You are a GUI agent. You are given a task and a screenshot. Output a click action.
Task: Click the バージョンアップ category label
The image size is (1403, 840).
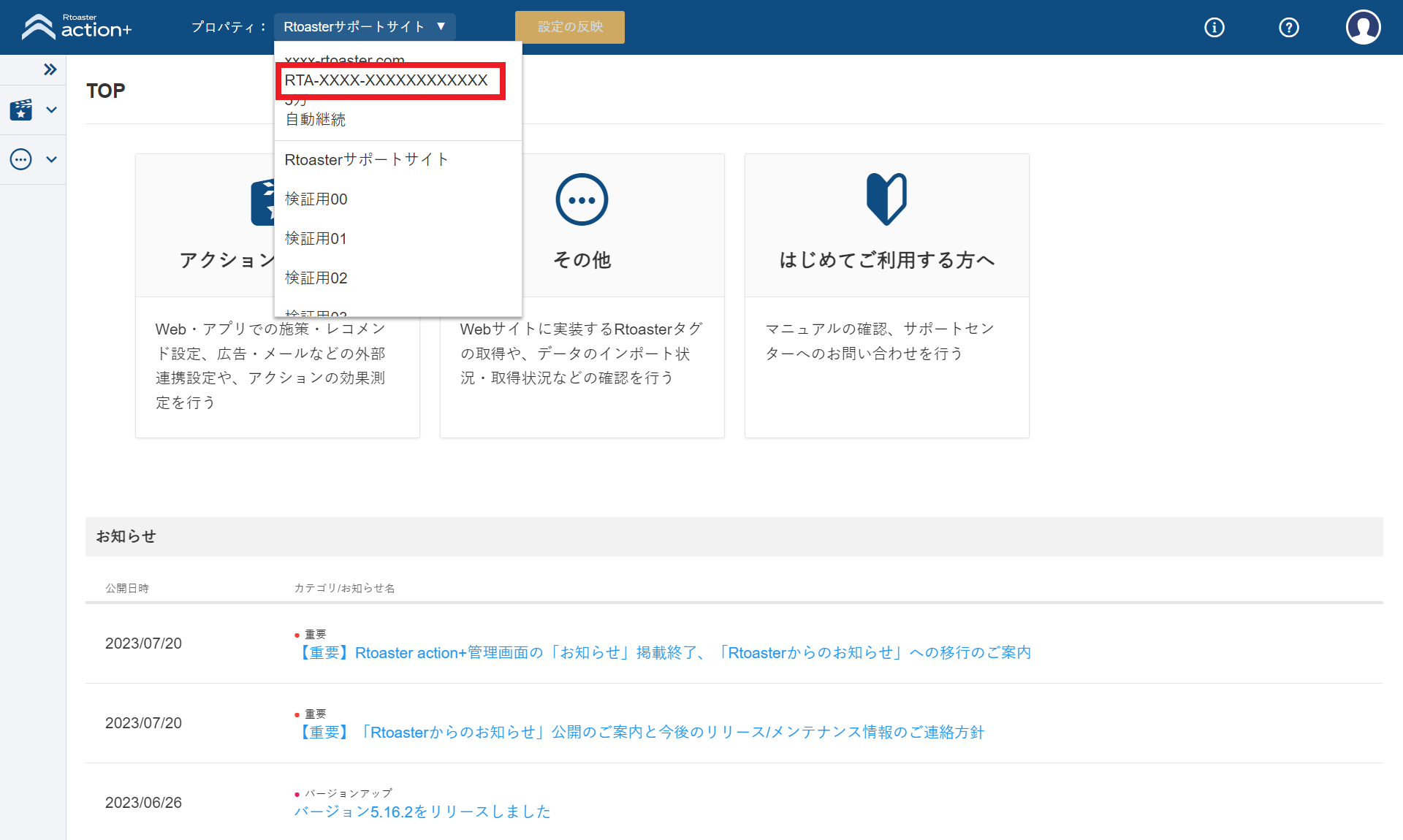click(x=349, y=793)
